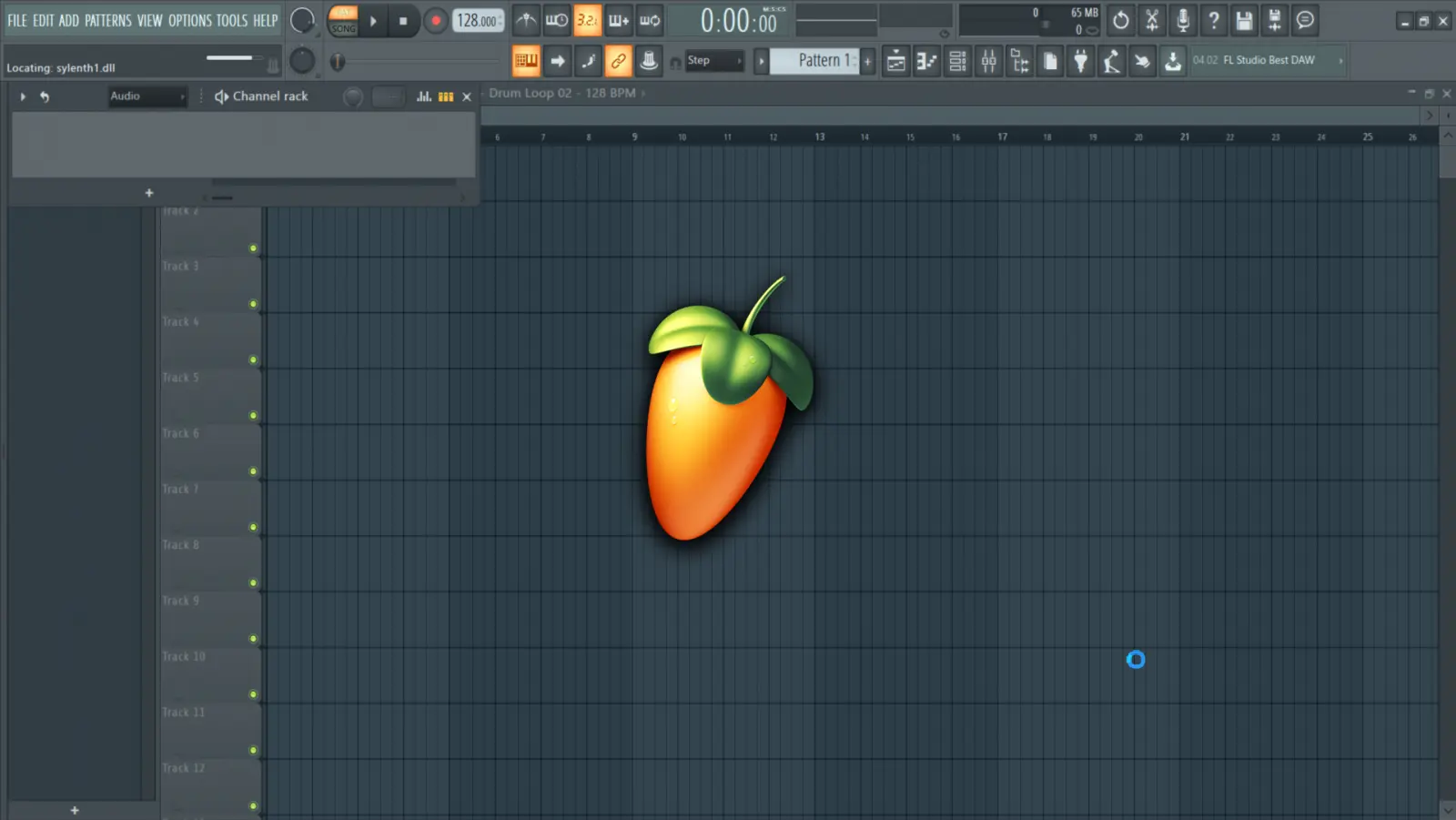Toggle auto-scrolling arrow icon
Viewport: 1456px width, 820px height.
coord(557,61)
